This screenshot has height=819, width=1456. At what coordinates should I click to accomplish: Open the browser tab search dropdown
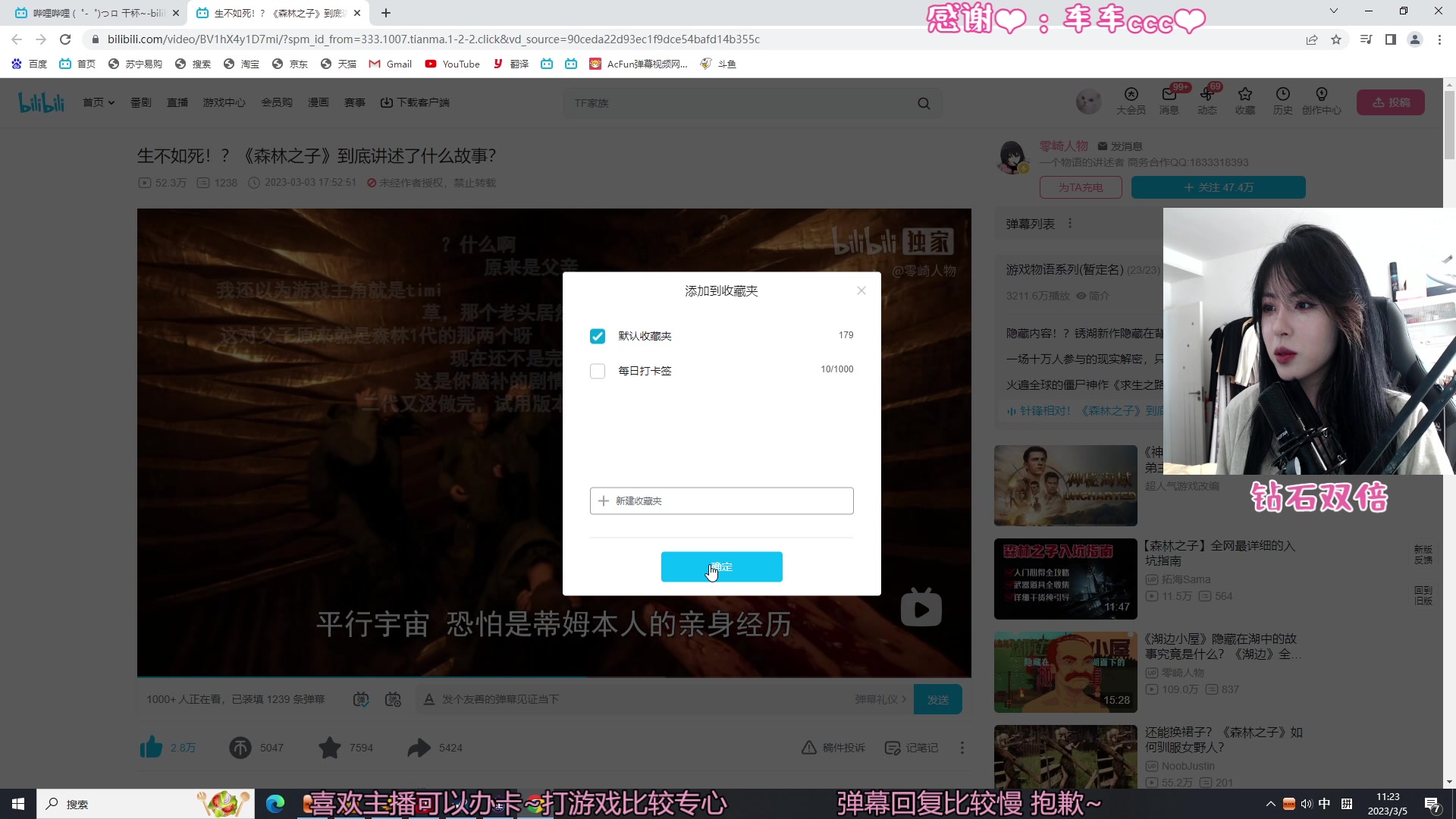coord(1334,11)
